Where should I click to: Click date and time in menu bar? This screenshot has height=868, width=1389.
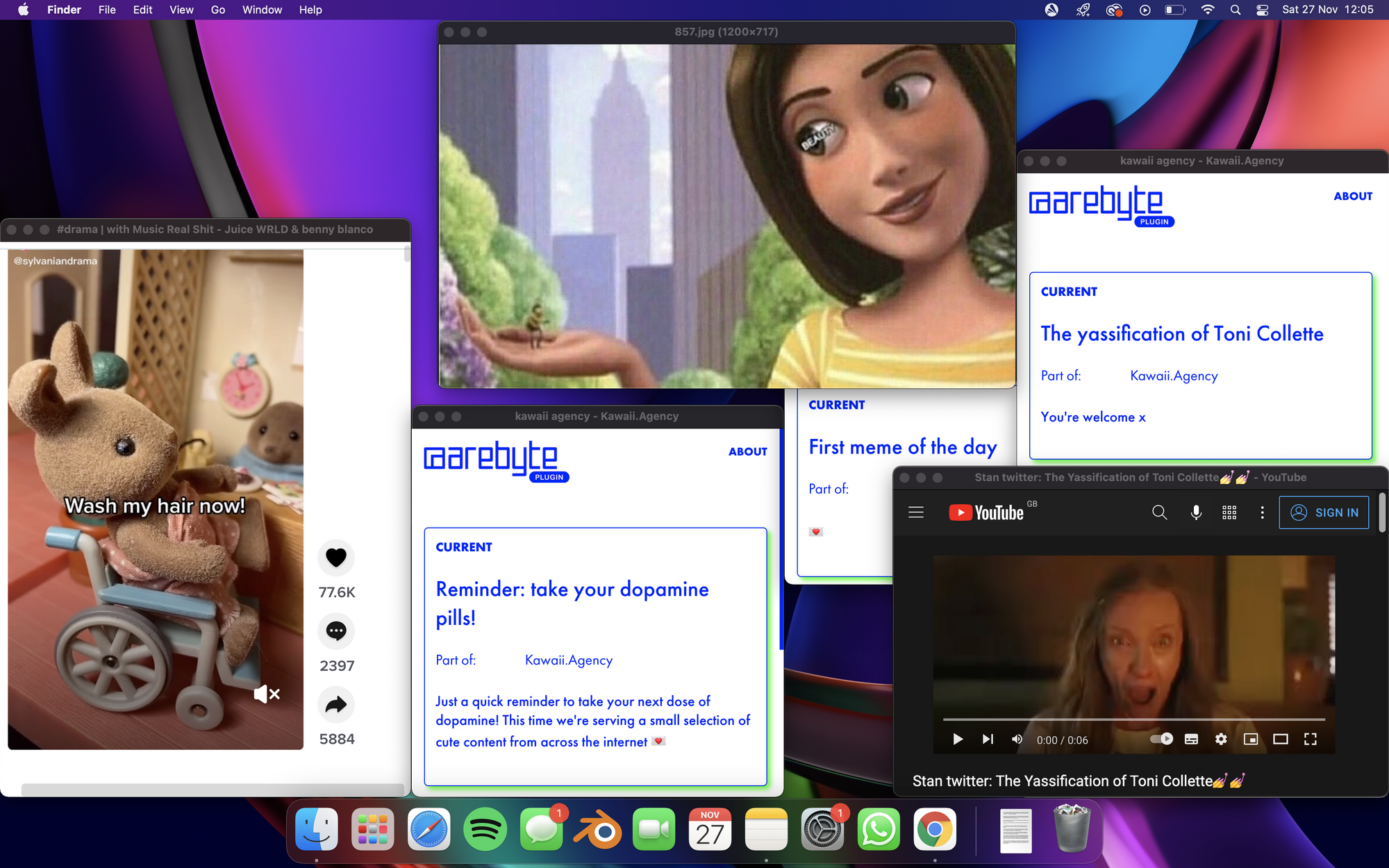coord(1327,10)
